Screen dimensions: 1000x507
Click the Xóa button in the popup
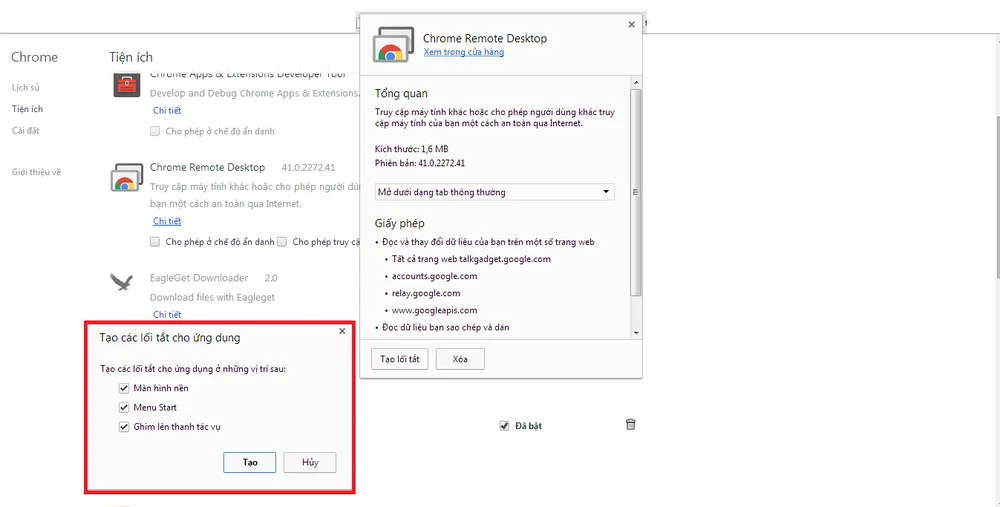[x=460, y=359]
